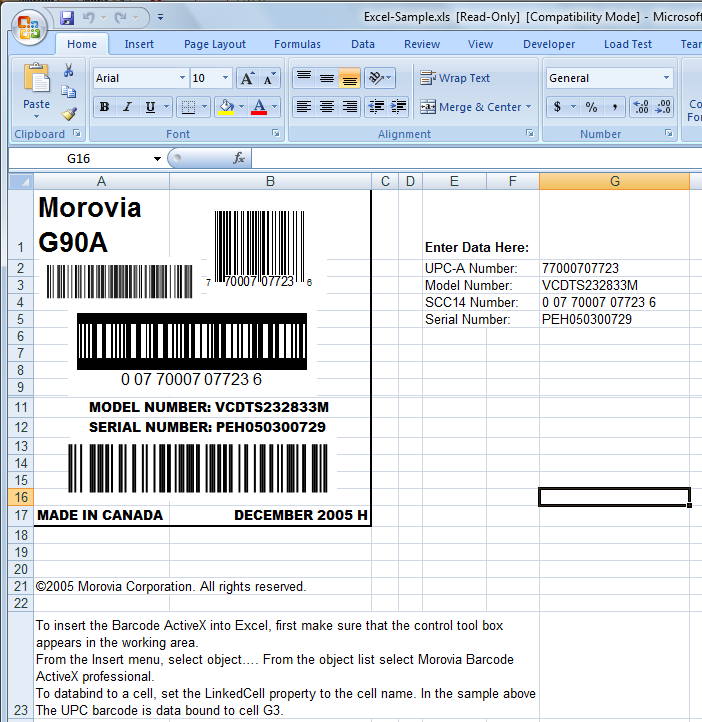Open the Alignment dialog launcher
The height and width of the screenshot is (722, 702).
530,134
